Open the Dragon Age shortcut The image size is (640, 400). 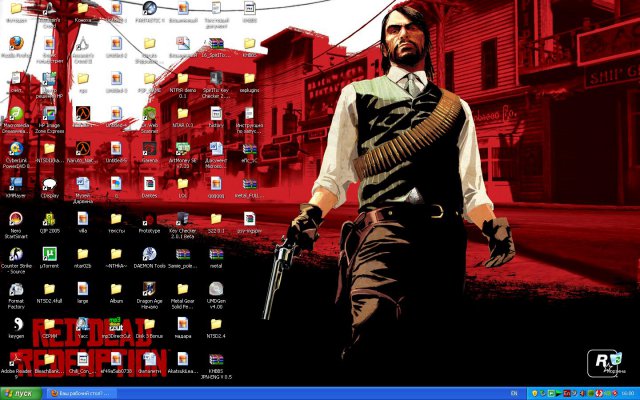coord(149,289)
